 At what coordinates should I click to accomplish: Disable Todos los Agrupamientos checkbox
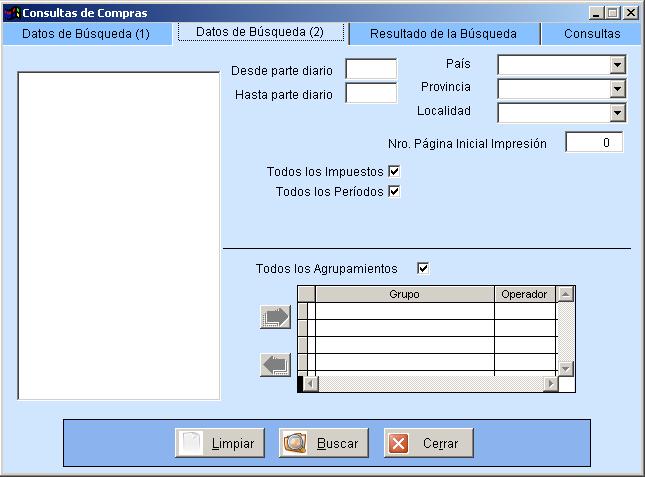[423, 268]
